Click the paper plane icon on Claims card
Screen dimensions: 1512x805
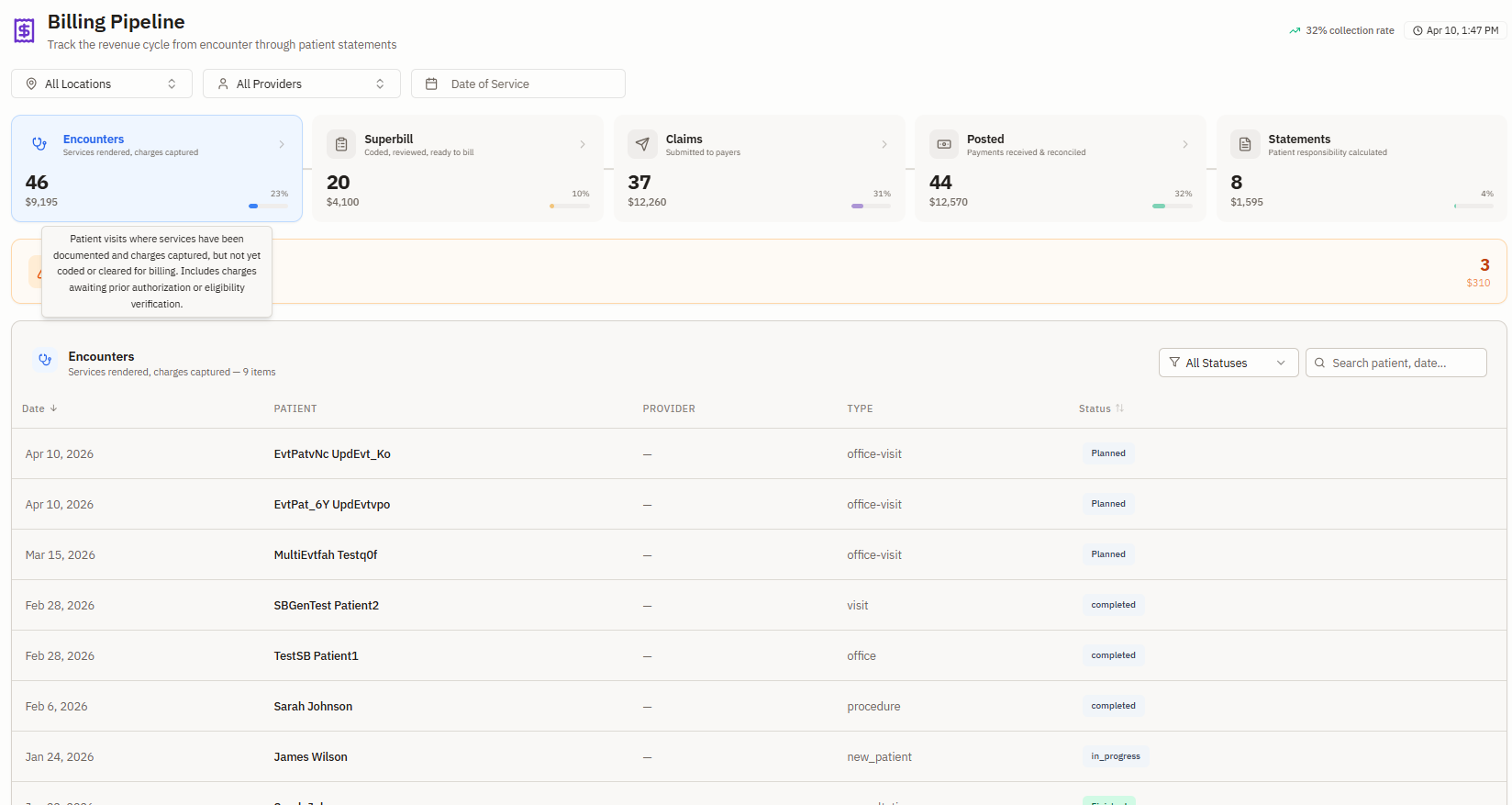tap(642, 144)
